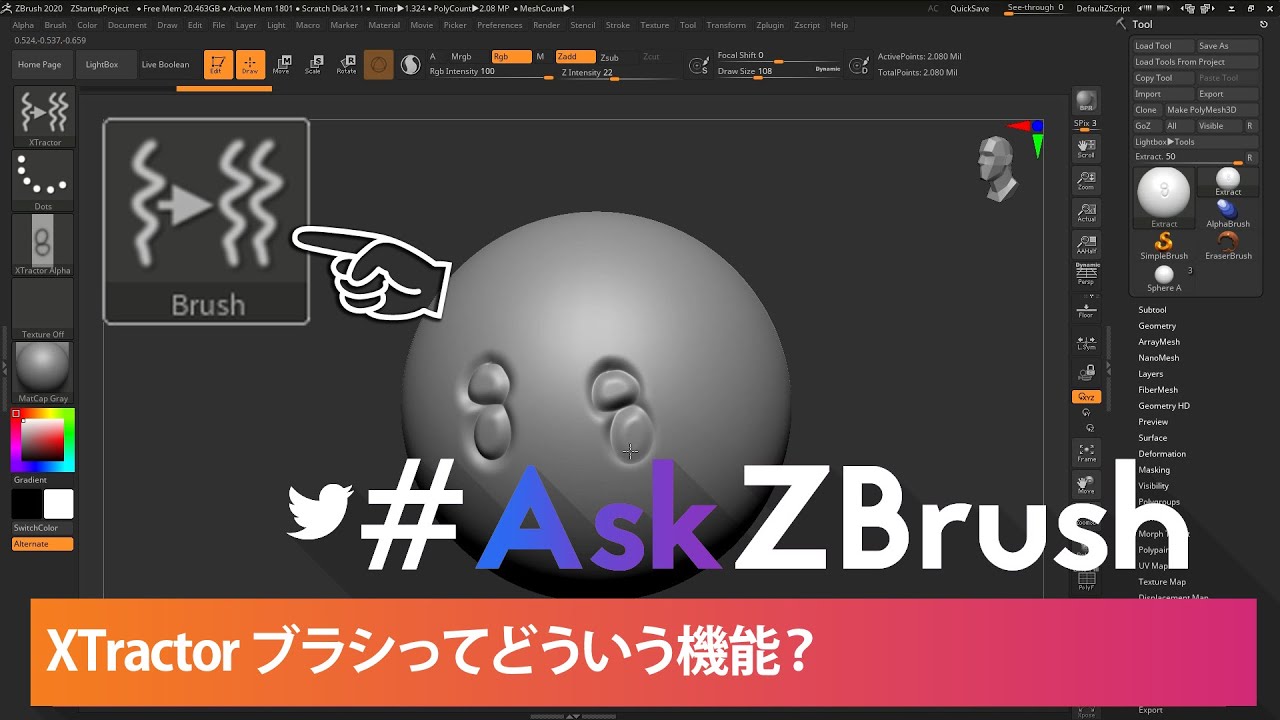Click the half-shaded sculptris icon
This screenshot has width=1280, height=720.
410,65
